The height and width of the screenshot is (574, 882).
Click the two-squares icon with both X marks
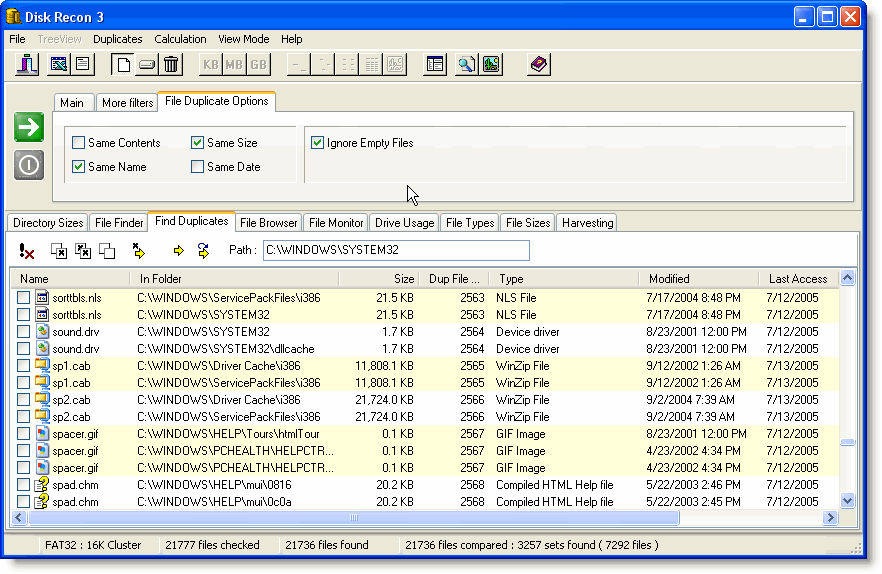(83, 251)
